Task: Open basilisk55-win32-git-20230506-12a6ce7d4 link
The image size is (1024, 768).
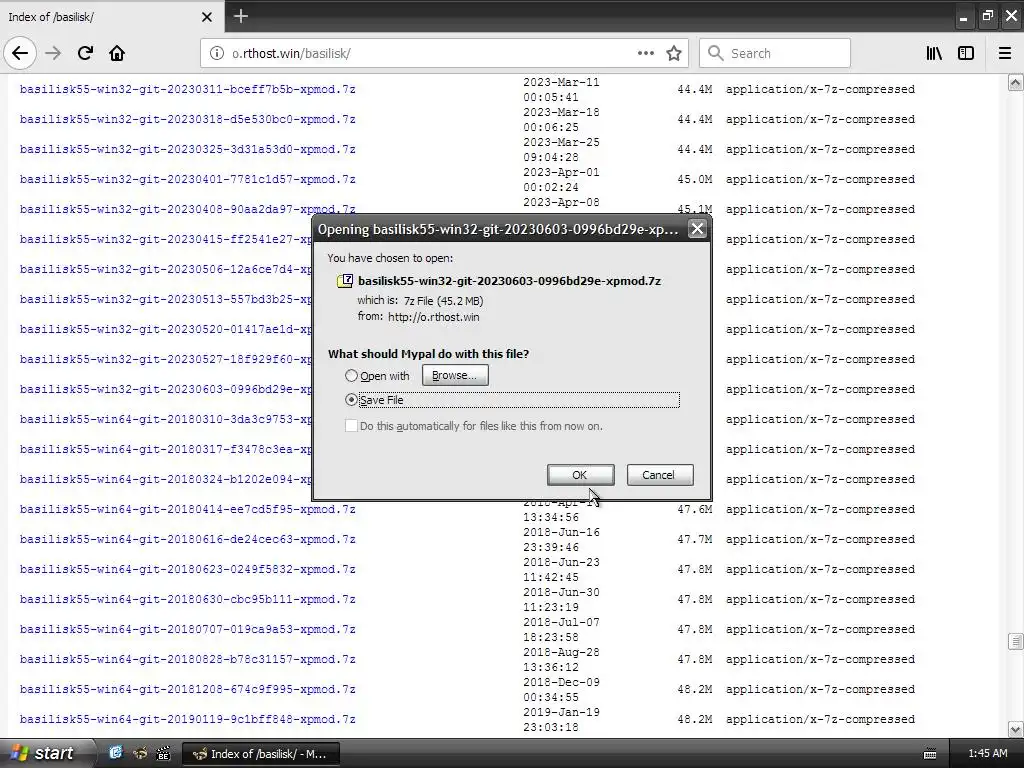Action: pyautogui.click(x=166, y=270)
